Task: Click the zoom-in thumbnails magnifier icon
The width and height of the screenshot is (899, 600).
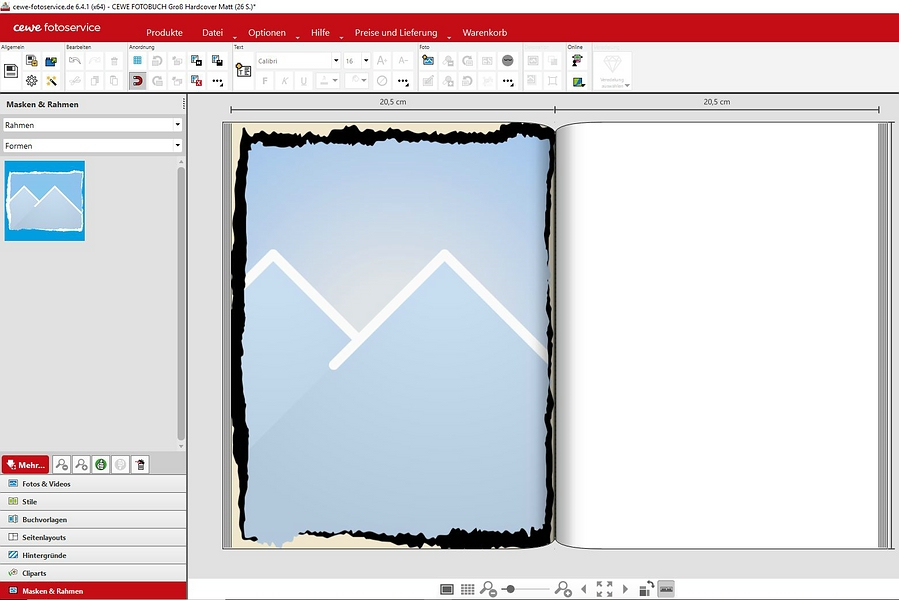Action: (x=81, y=465)
